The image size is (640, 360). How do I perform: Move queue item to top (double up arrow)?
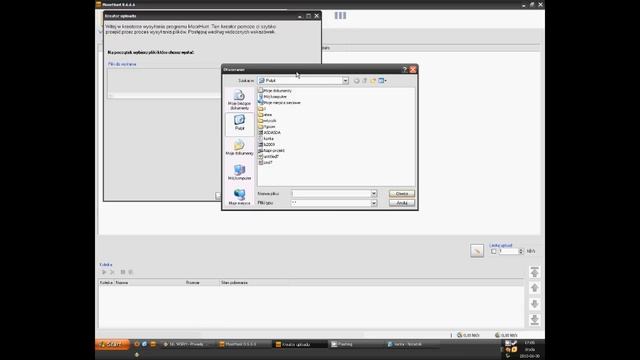pos(535,272)
